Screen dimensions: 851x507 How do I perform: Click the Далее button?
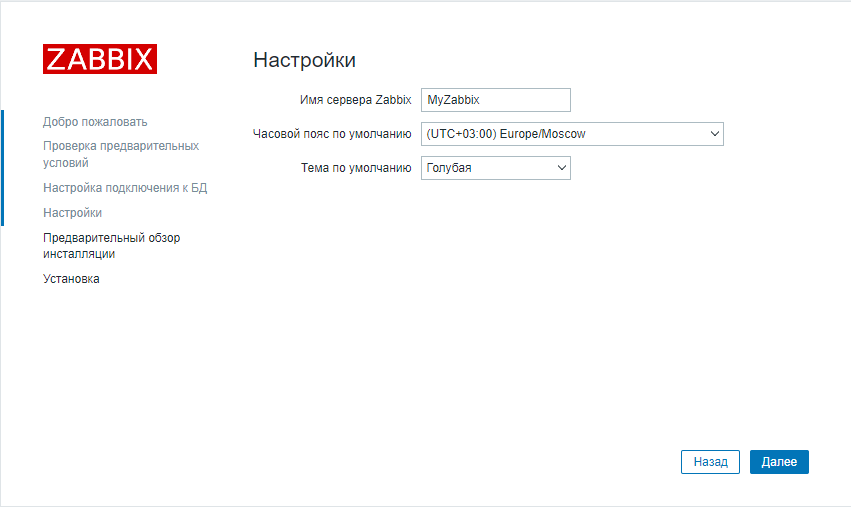(x=779, y=462)
